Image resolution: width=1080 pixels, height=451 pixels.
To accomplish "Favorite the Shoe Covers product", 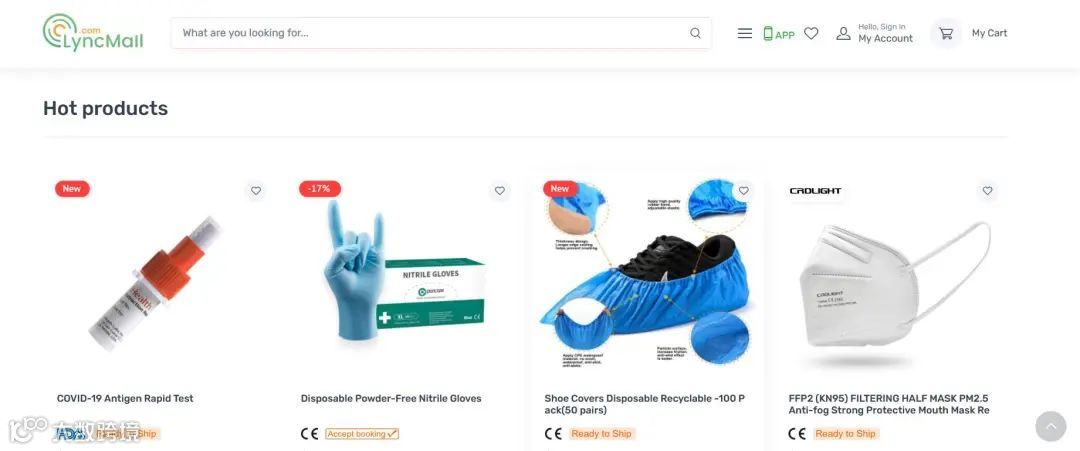I will pyautogui.click(x=743, y=191).
